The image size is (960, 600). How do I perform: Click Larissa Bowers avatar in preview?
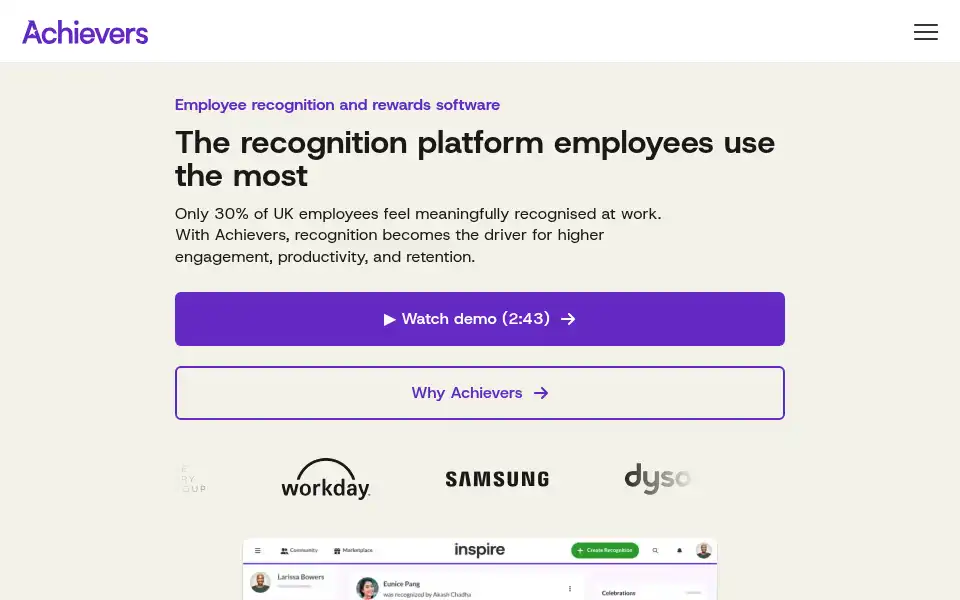[x=260, y=582]
